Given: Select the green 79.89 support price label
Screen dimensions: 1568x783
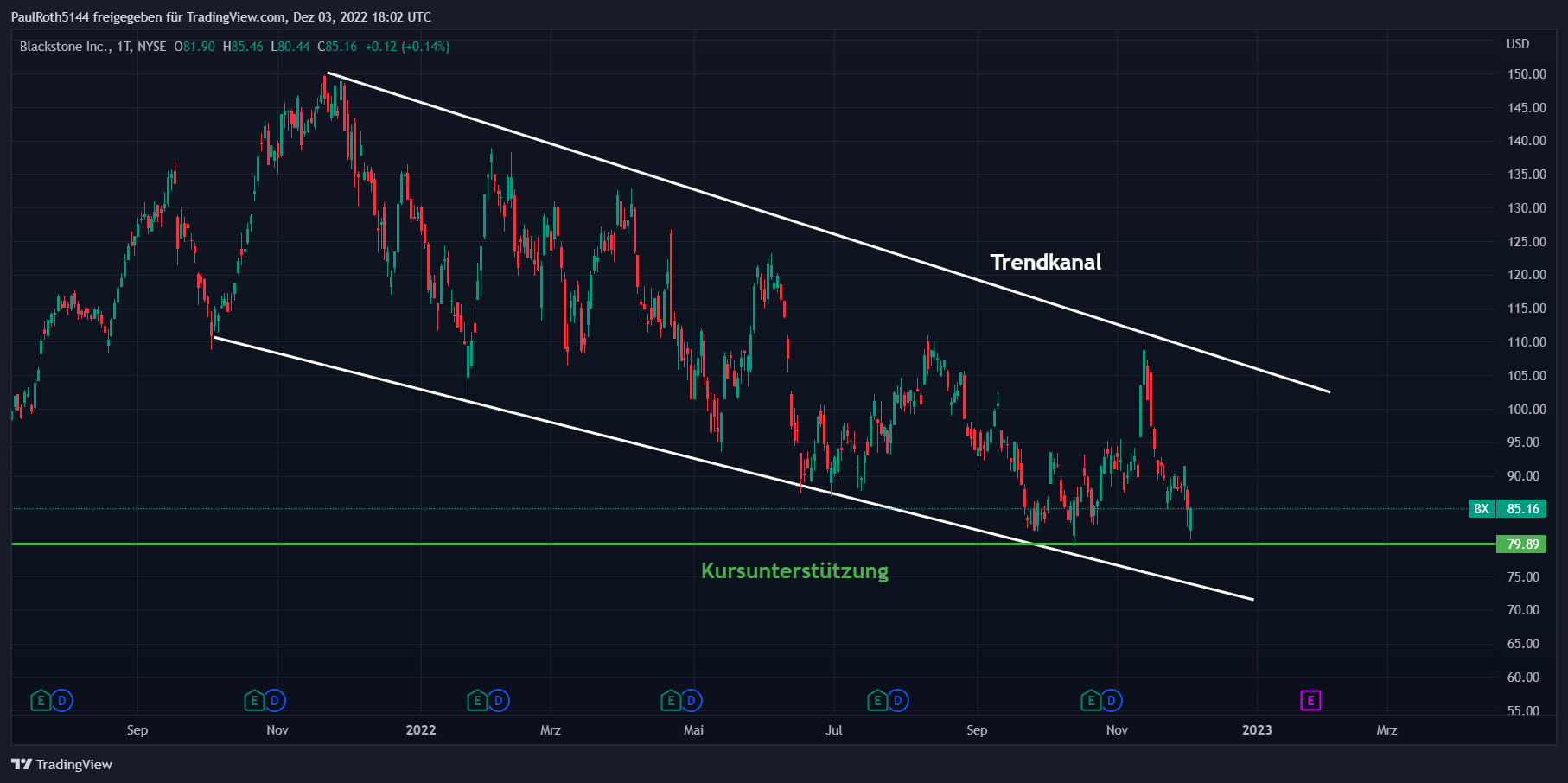Looking at the screenshot, I should point(1523,544).
